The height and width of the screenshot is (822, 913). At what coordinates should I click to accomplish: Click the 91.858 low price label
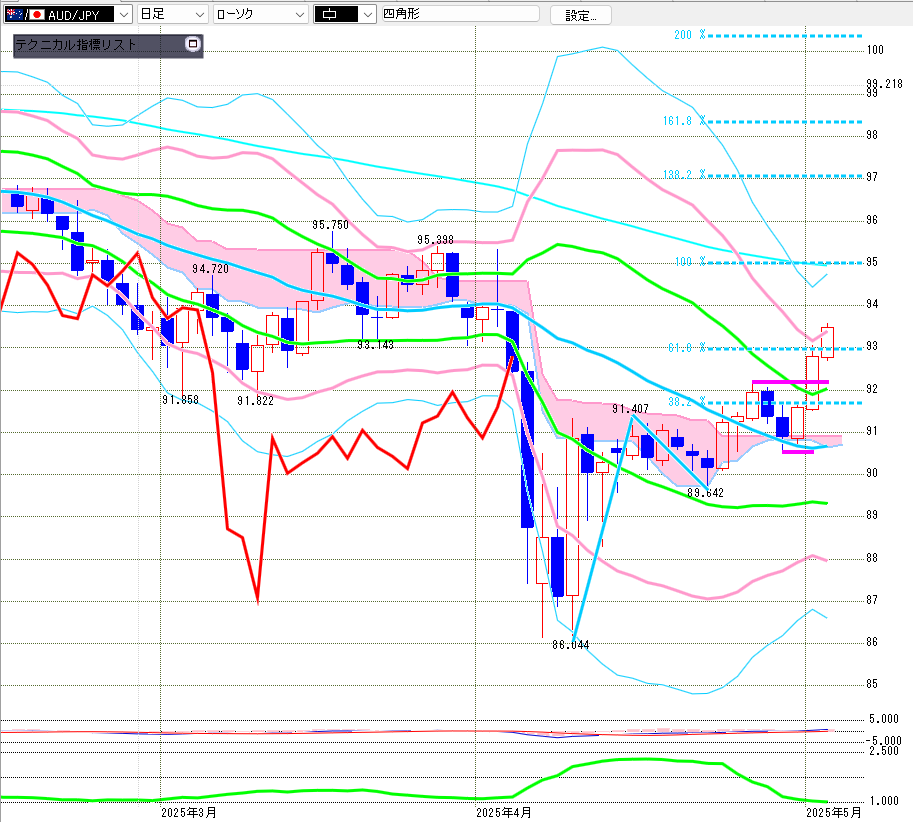[181, 400]
